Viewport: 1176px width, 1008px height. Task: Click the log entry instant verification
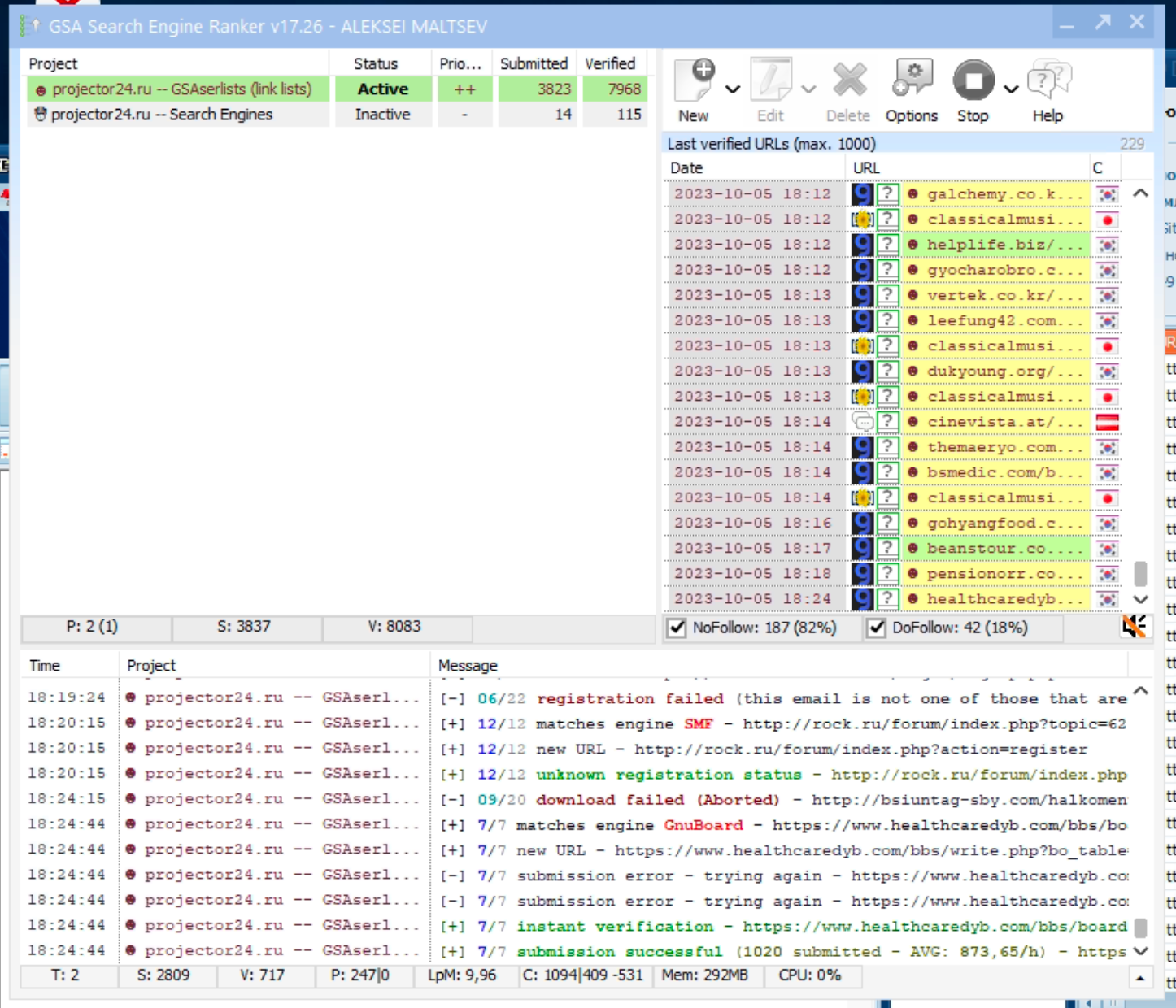(x=577, y=926)
